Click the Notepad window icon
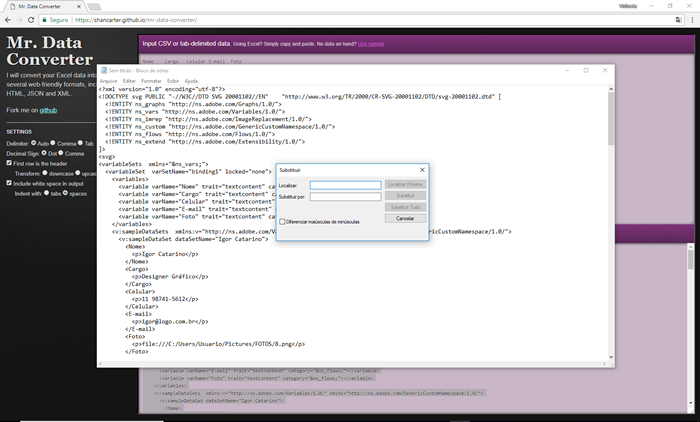The height and width of the screenshot is (422, 700). click(104, 71)
